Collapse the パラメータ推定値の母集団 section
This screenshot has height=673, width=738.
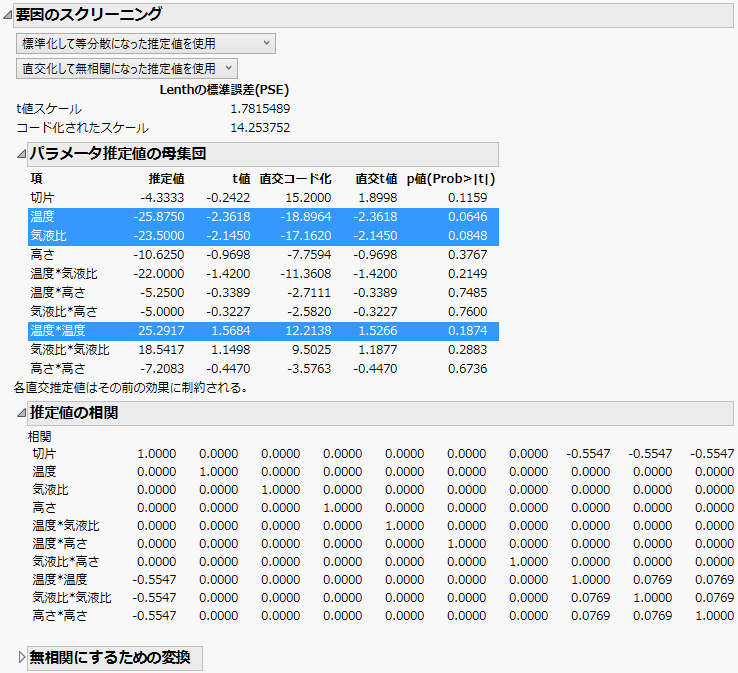[22, 154]
